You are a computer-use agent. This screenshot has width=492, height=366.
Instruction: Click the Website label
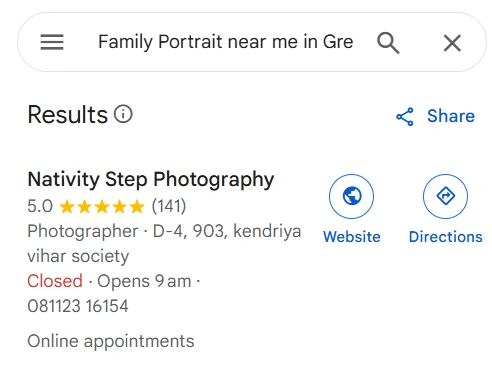point(352,237)
